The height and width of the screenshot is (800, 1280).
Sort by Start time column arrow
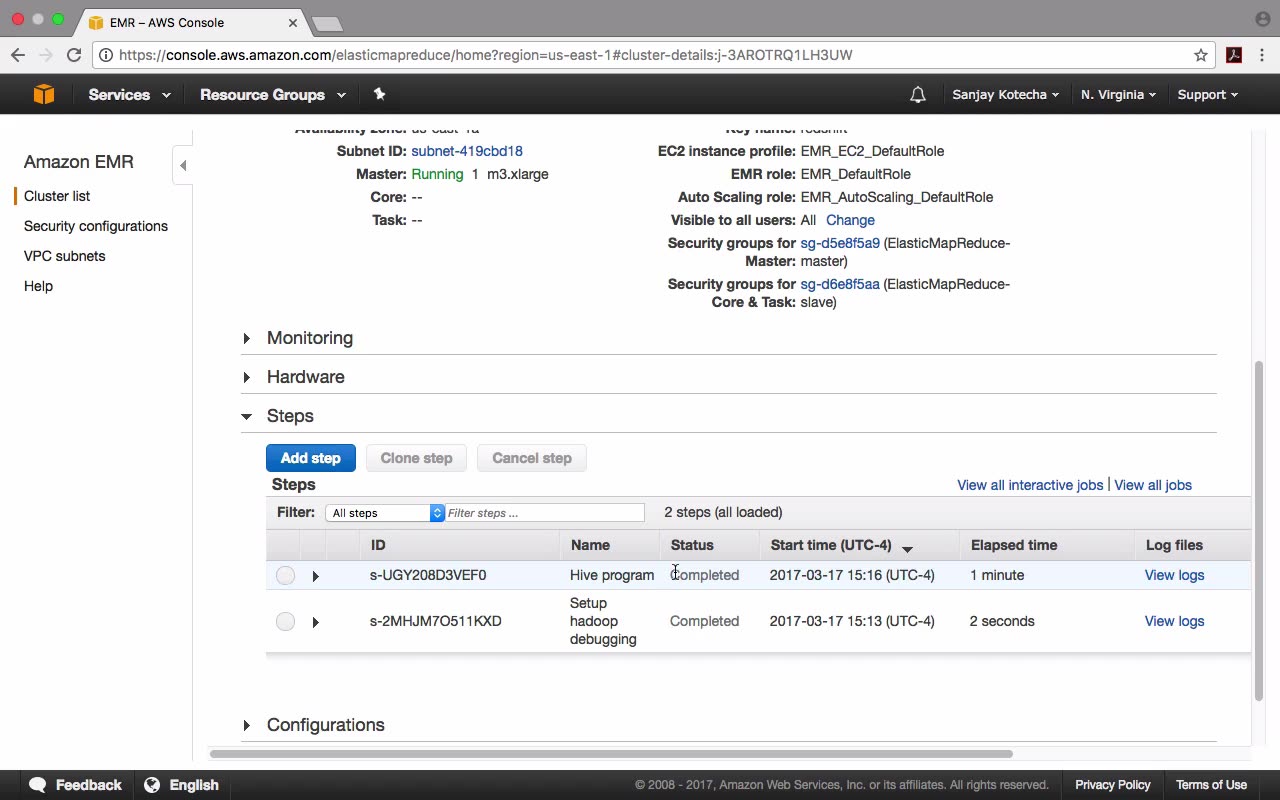pos(907,548)
